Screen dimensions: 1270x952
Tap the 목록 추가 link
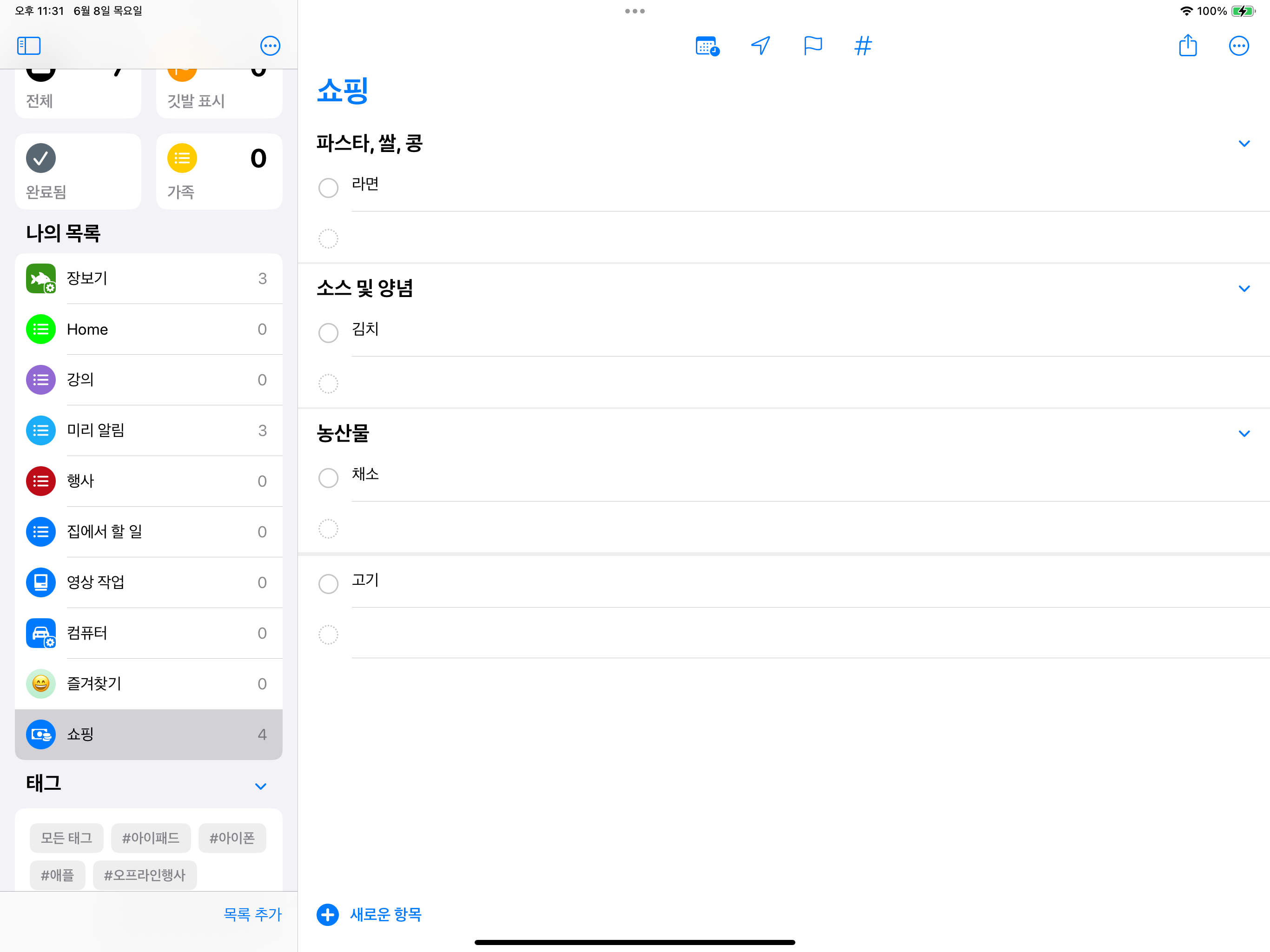coord(252,914)
